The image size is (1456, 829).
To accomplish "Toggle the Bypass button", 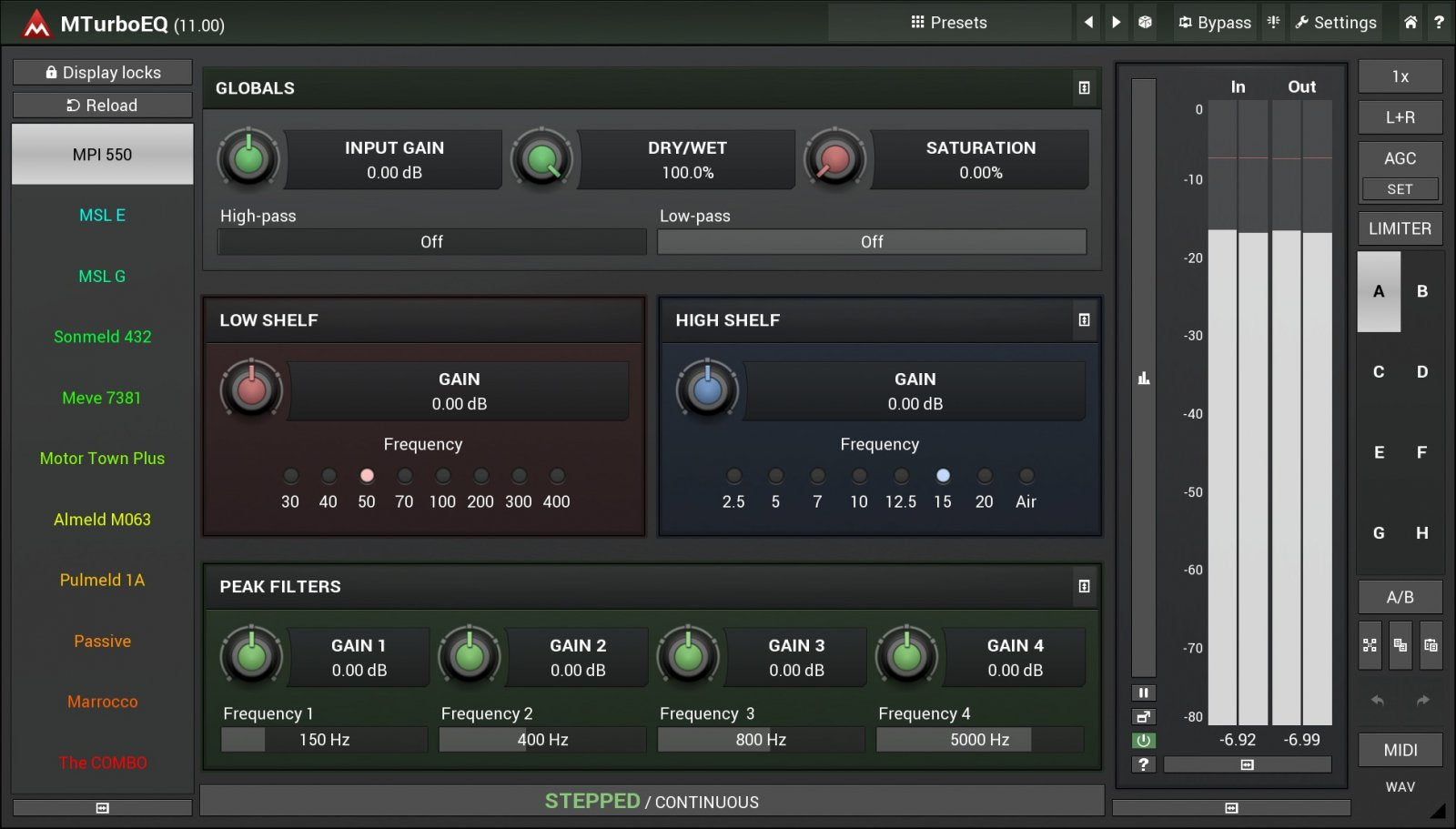I will tap(1215, 23).
